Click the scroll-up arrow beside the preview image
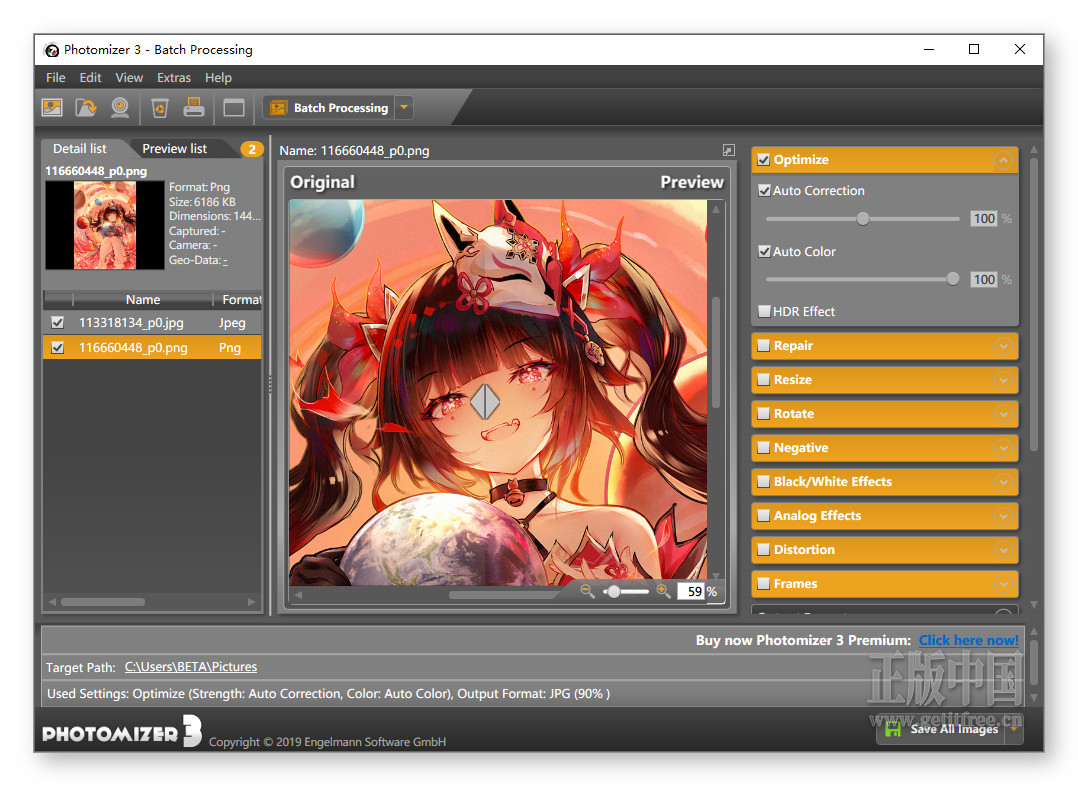Image resolution: width=1078 pixels, height=786 pixels. tap(716, 208)
